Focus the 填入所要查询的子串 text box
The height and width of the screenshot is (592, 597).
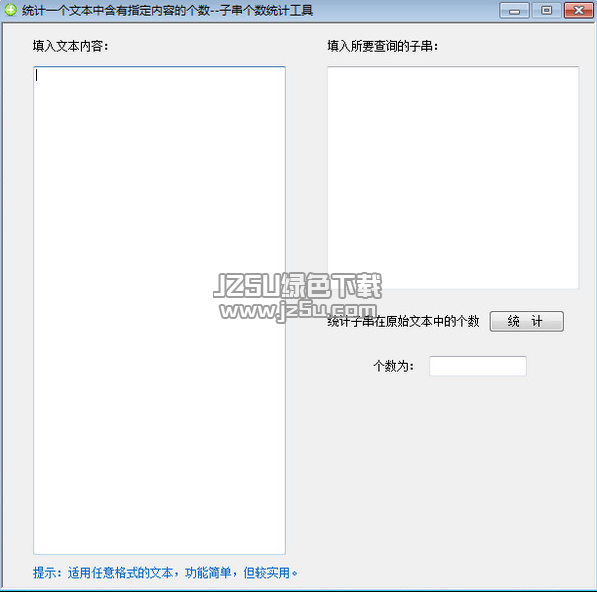coord(453,178)
